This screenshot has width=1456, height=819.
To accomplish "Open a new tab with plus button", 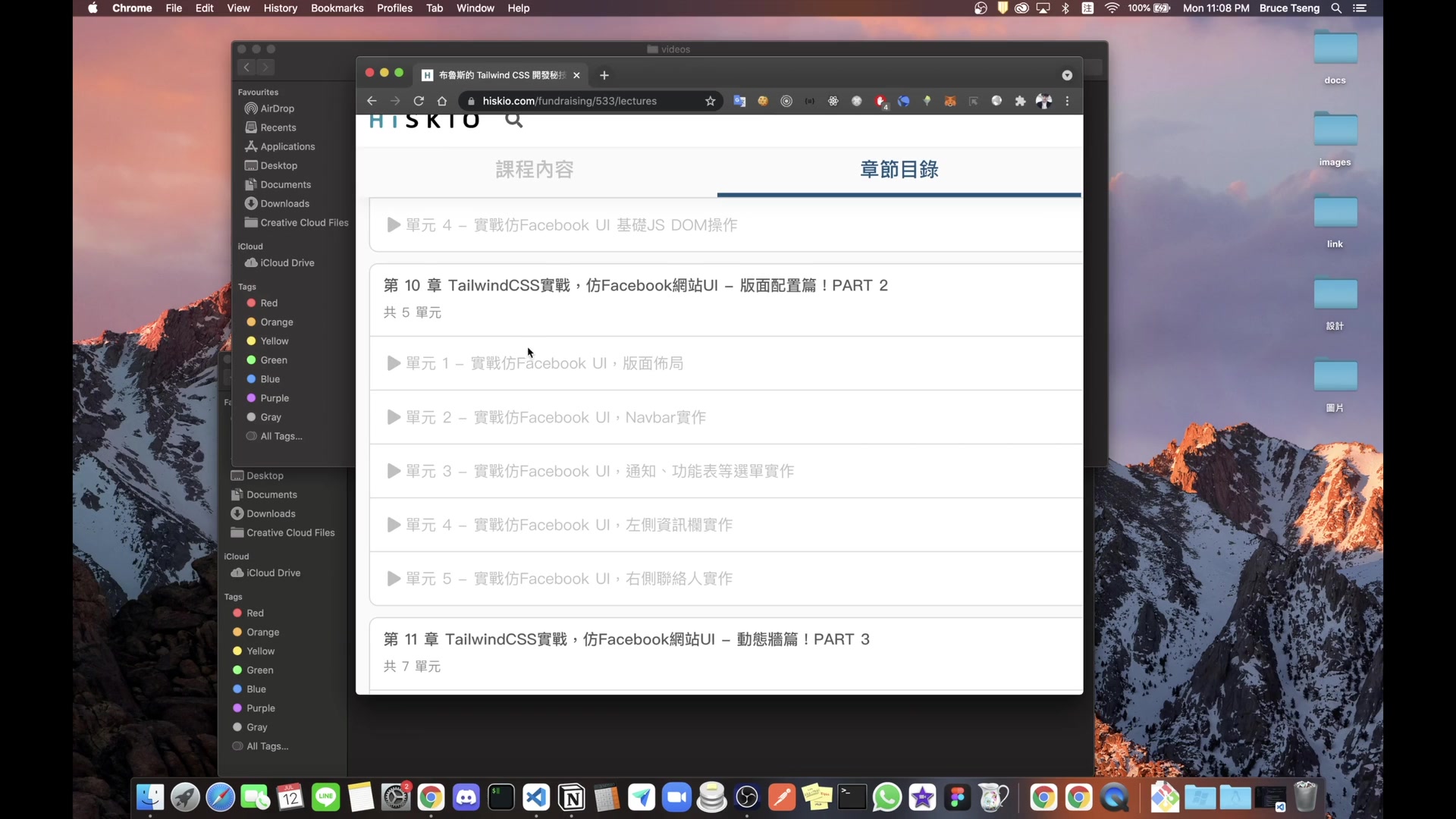I will pyautogui.click(x=604, y=75).
